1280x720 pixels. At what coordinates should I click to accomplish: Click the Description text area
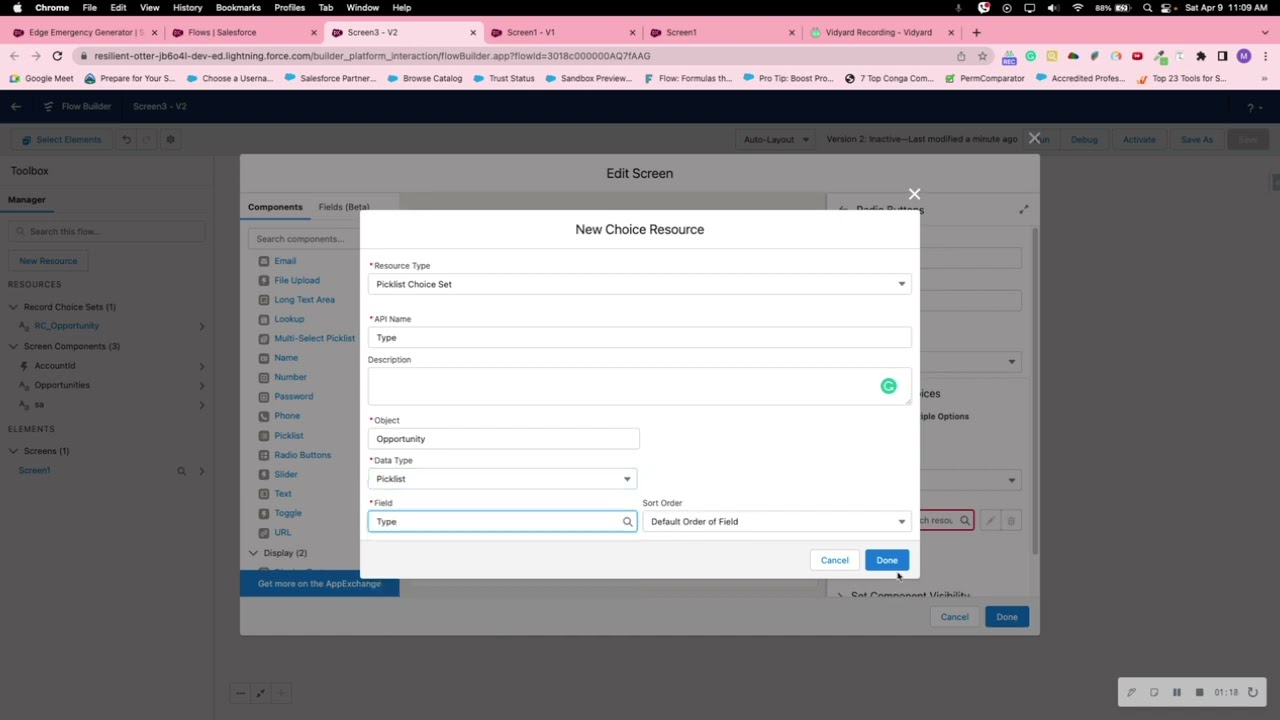click(639, 386)
